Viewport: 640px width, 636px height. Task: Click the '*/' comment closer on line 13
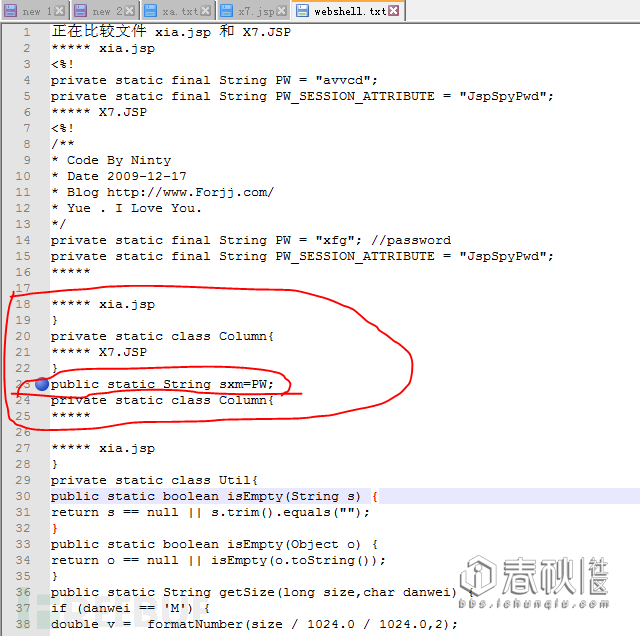click(x=59, y=224)
